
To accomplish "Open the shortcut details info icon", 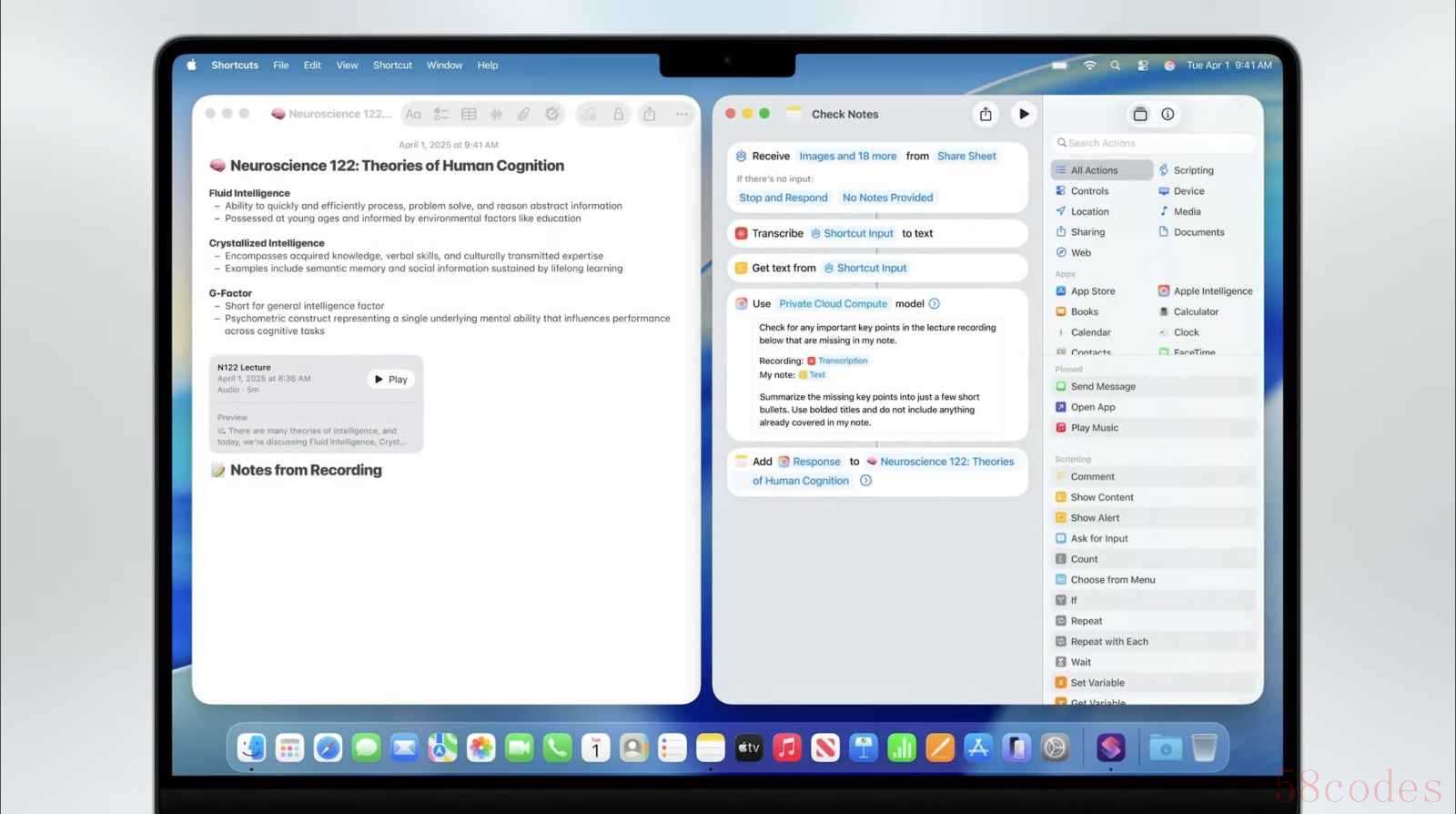I will click(x=1168, y=114).
